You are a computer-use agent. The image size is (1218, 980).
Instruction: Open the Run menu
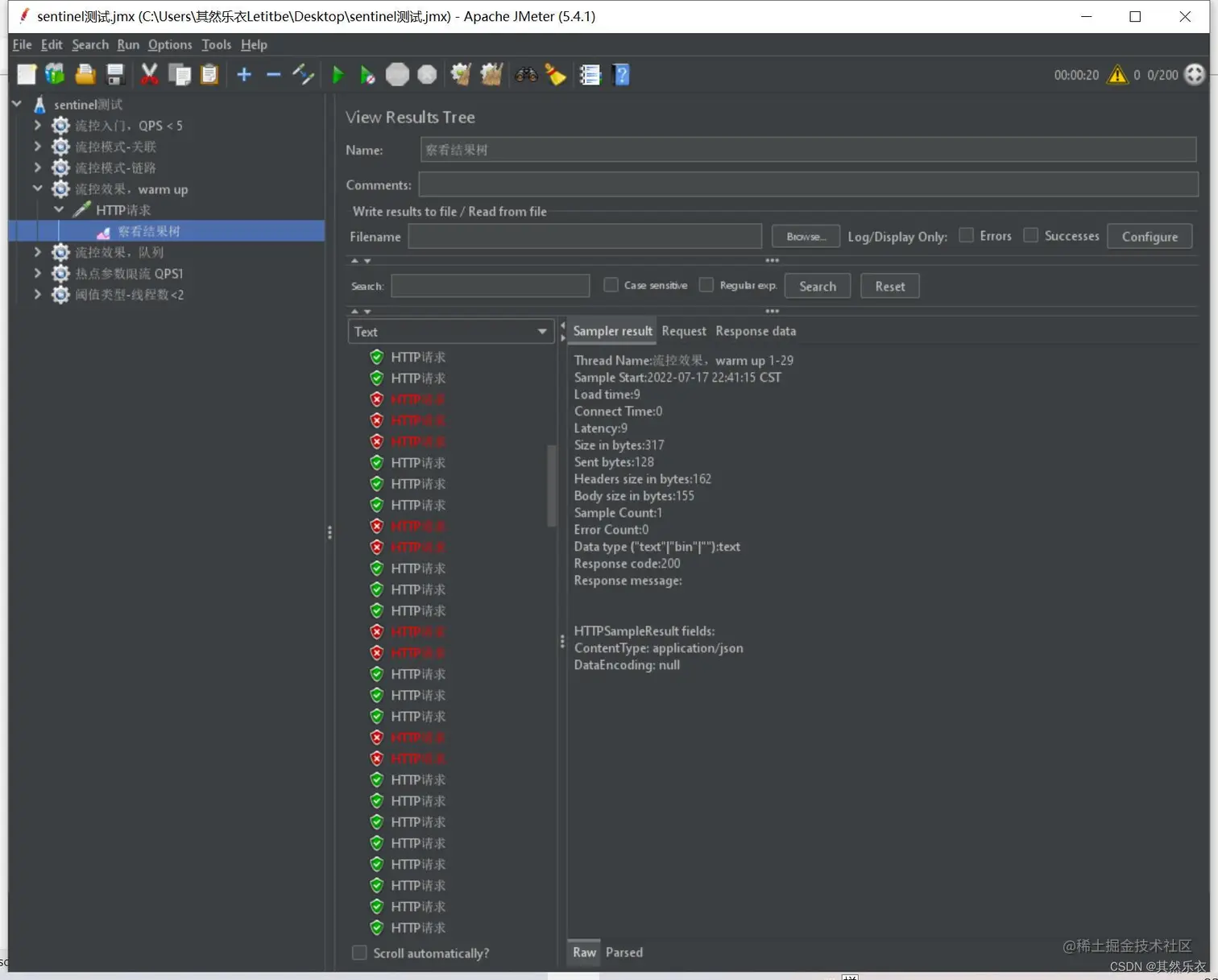tap(128, 44)
